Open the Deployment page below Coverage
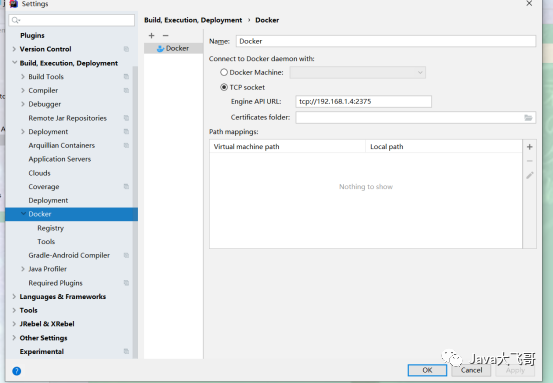The image size is (553, 383). pos(48,200)
